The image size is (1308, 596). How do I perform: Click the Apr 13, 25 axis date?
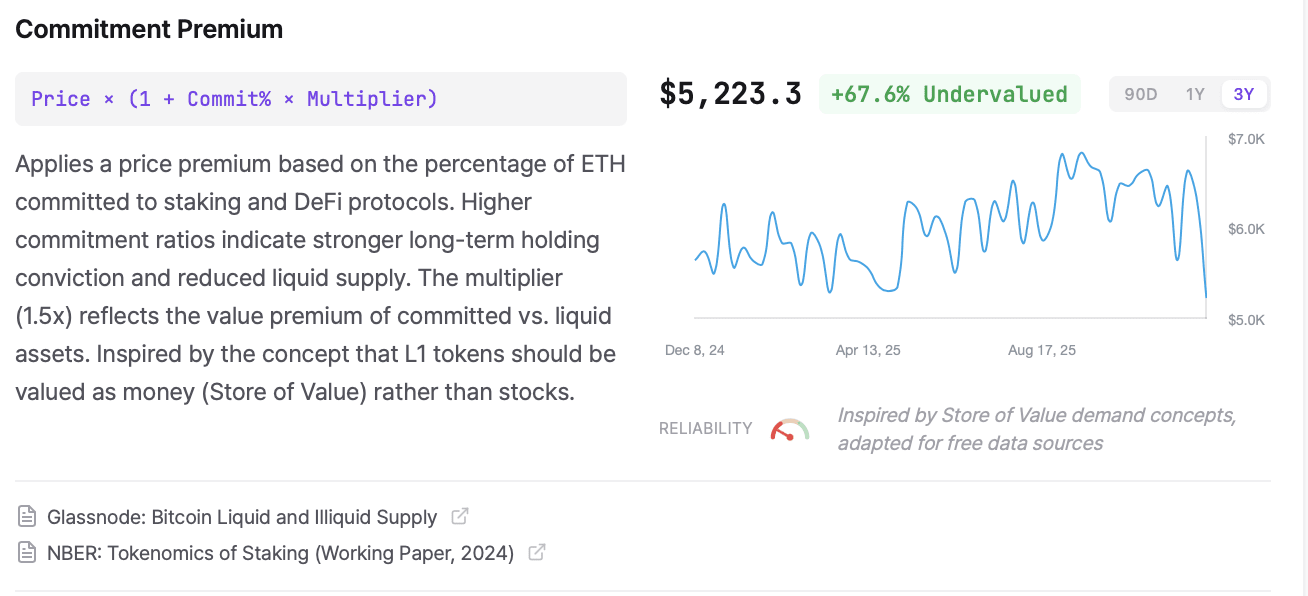click(x=868, y=351)
